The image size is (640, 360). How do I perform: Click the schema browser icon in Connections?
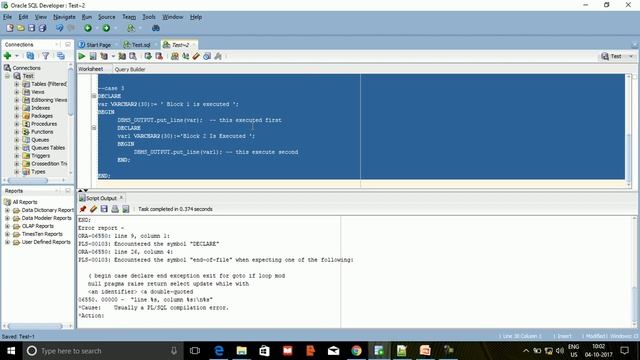point(61,56)
